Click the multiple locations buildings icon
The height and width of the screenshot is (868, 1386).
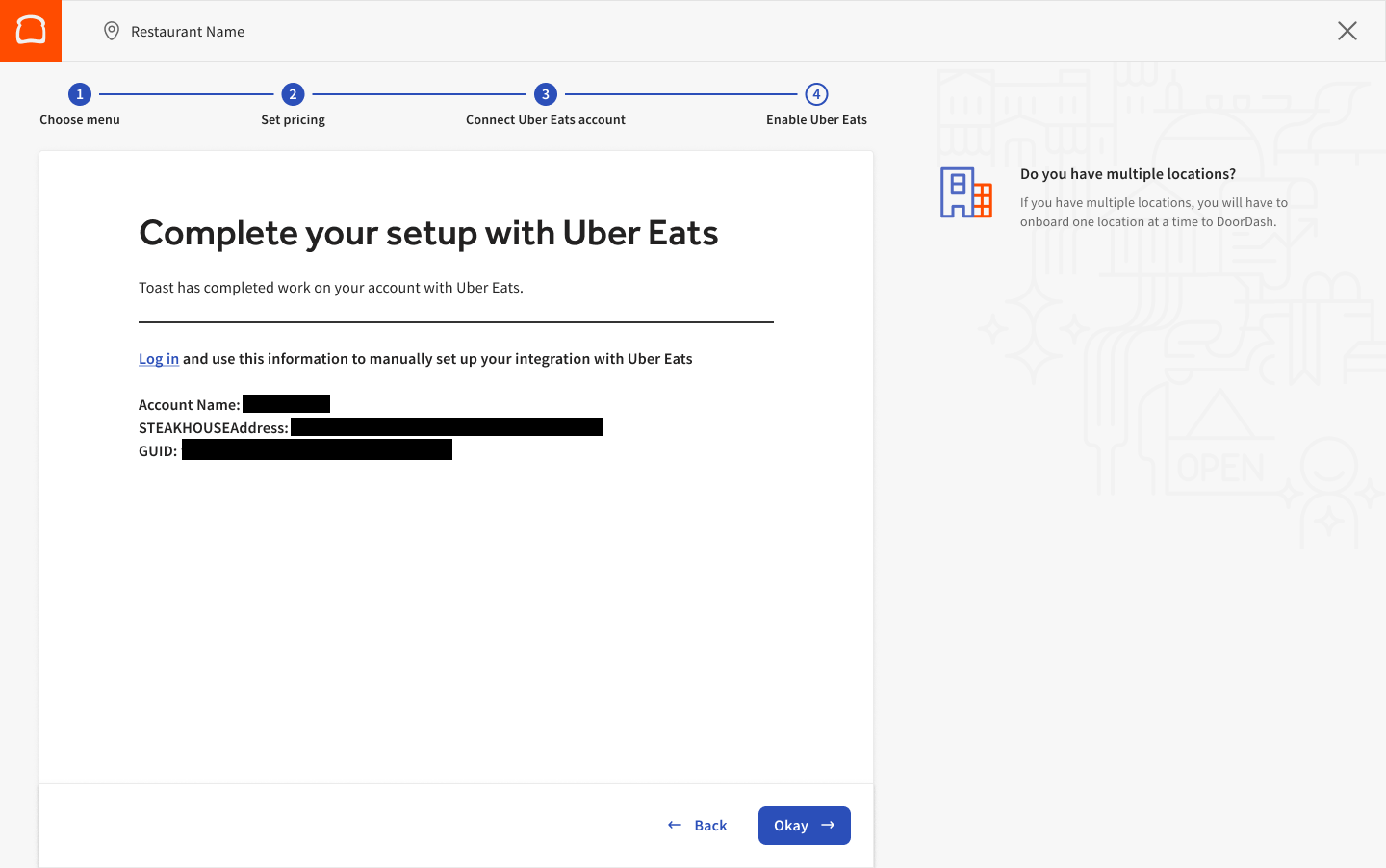click(x=965, y=192)
